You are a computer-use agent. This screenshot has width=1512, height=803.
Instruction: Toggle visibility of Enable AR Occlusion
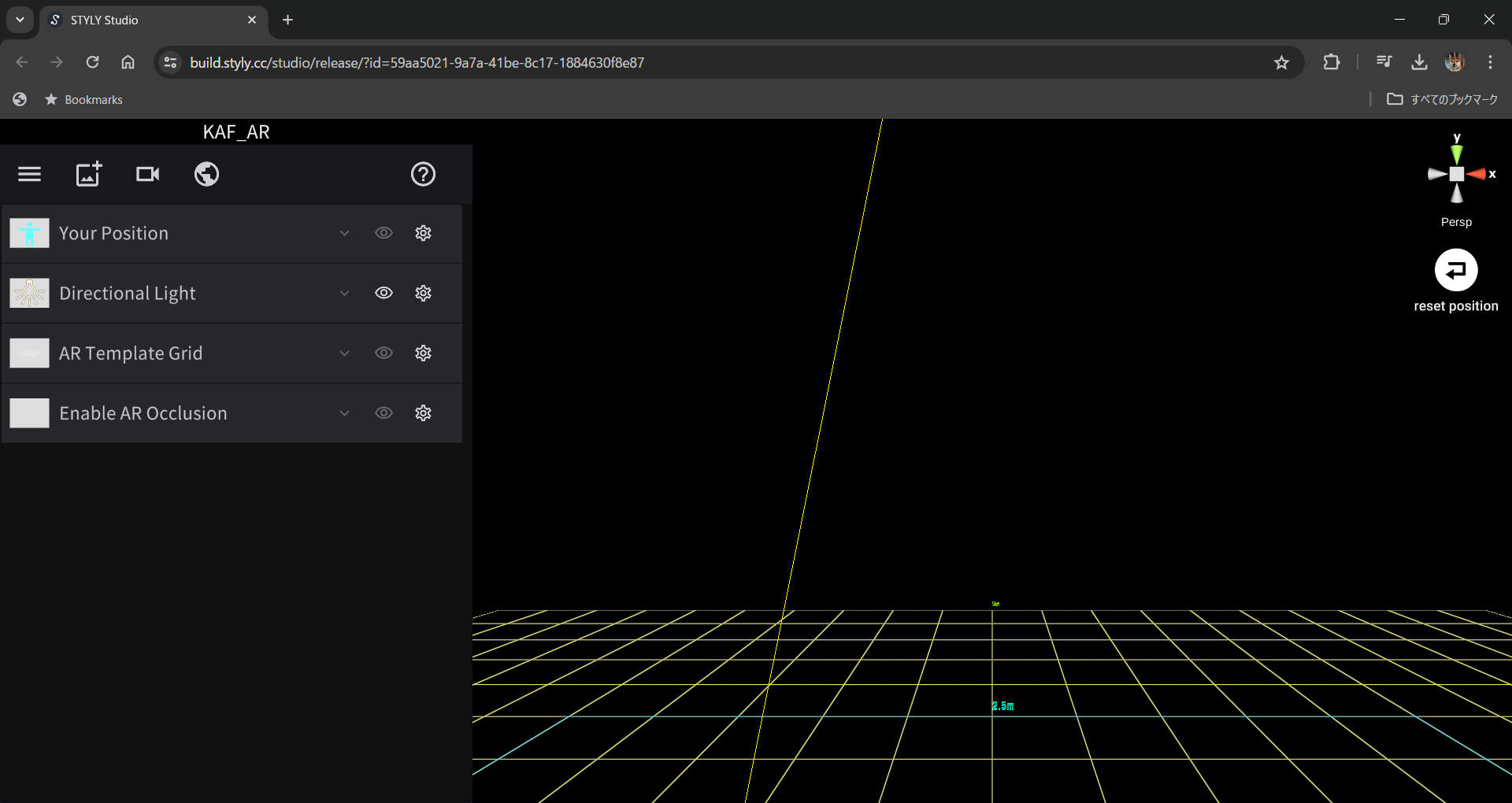(x=384, y=413)
